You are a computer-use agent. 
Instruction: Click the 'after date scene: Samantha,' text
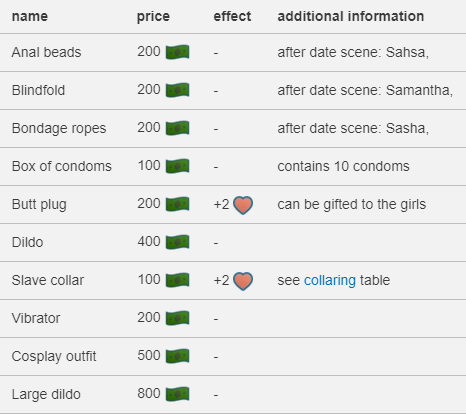(365, 90)
